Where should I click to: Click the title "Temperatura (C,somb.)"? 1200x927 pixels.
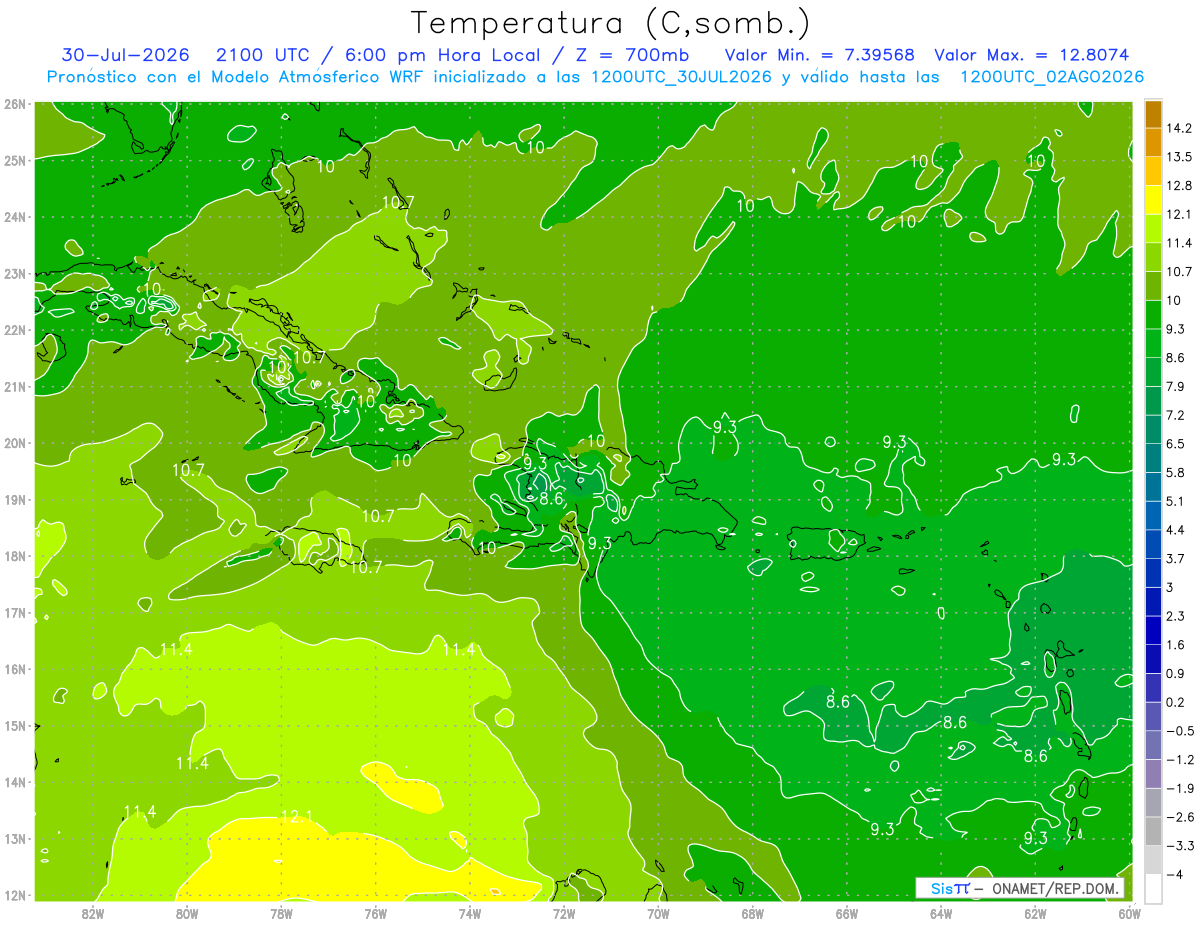tap(610, 23)
